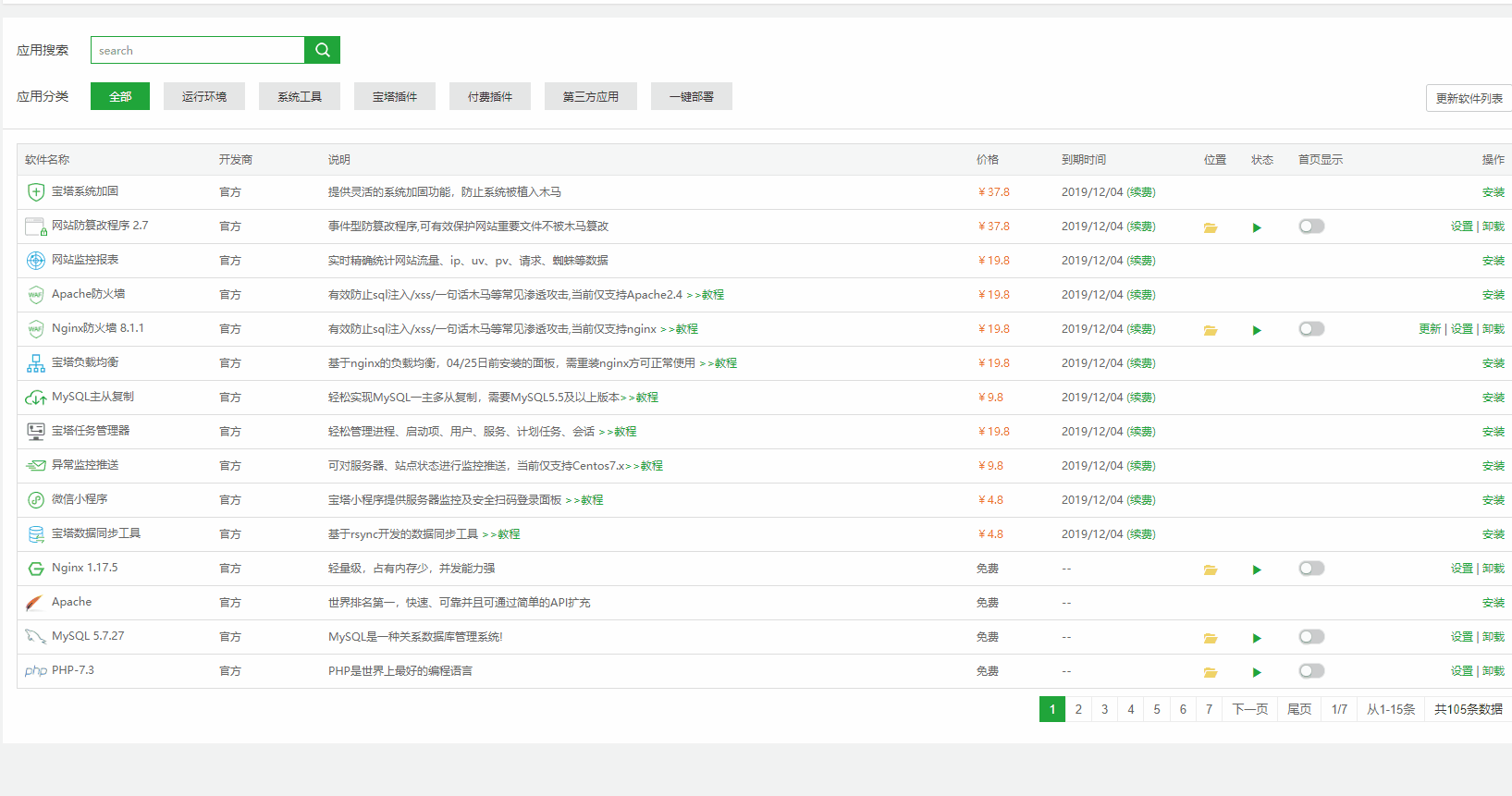Image resolution: width=1512 pixels, height=796 pixels.
Task: Toggle homepage display for 网站防篡改程序
Action: 1311,227
